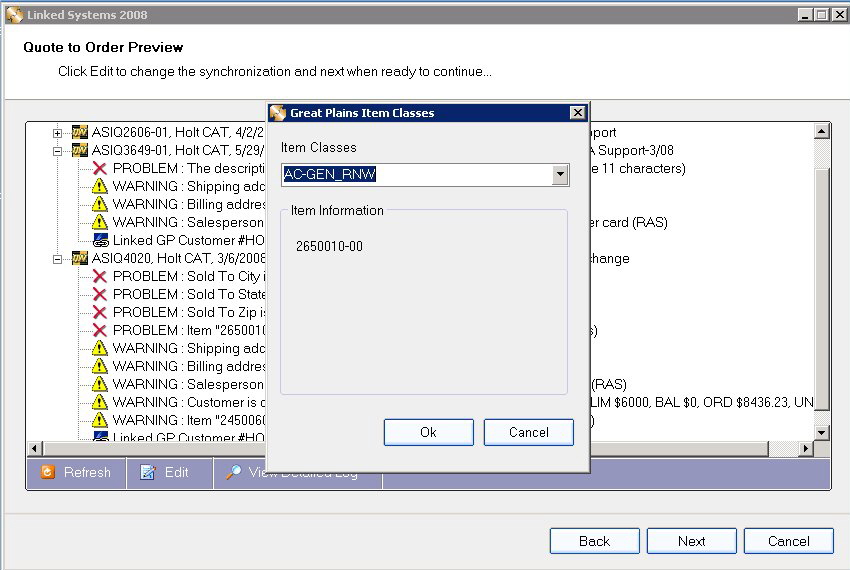Click red X icon for Item 2650010 problem
The width and height of the screenshot is (850, 570).
tap(100, 330)
